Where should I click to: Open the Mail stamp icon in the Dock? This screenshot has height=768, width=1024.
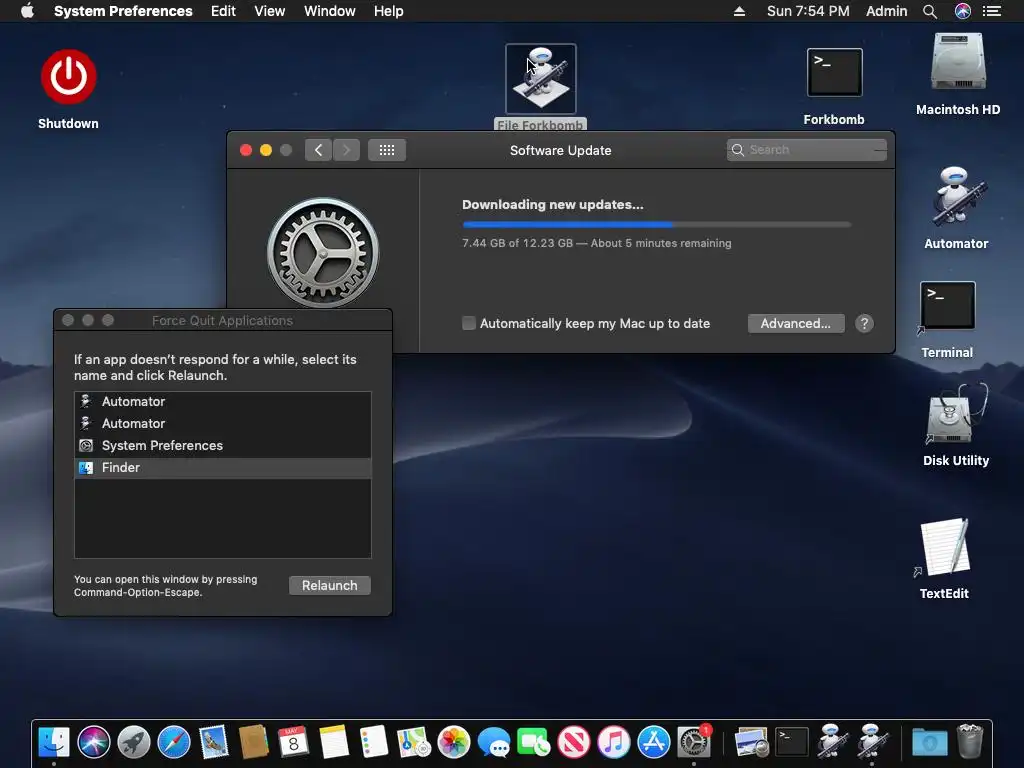coord(214,743)
